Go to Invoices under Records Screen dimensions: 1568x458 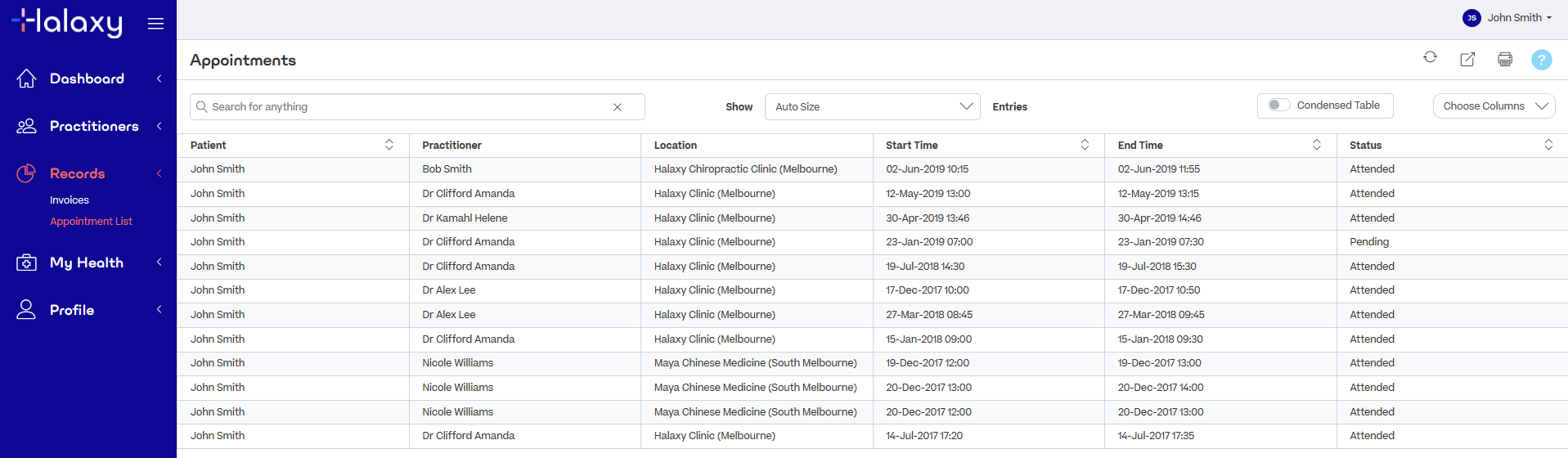(70, 200)
